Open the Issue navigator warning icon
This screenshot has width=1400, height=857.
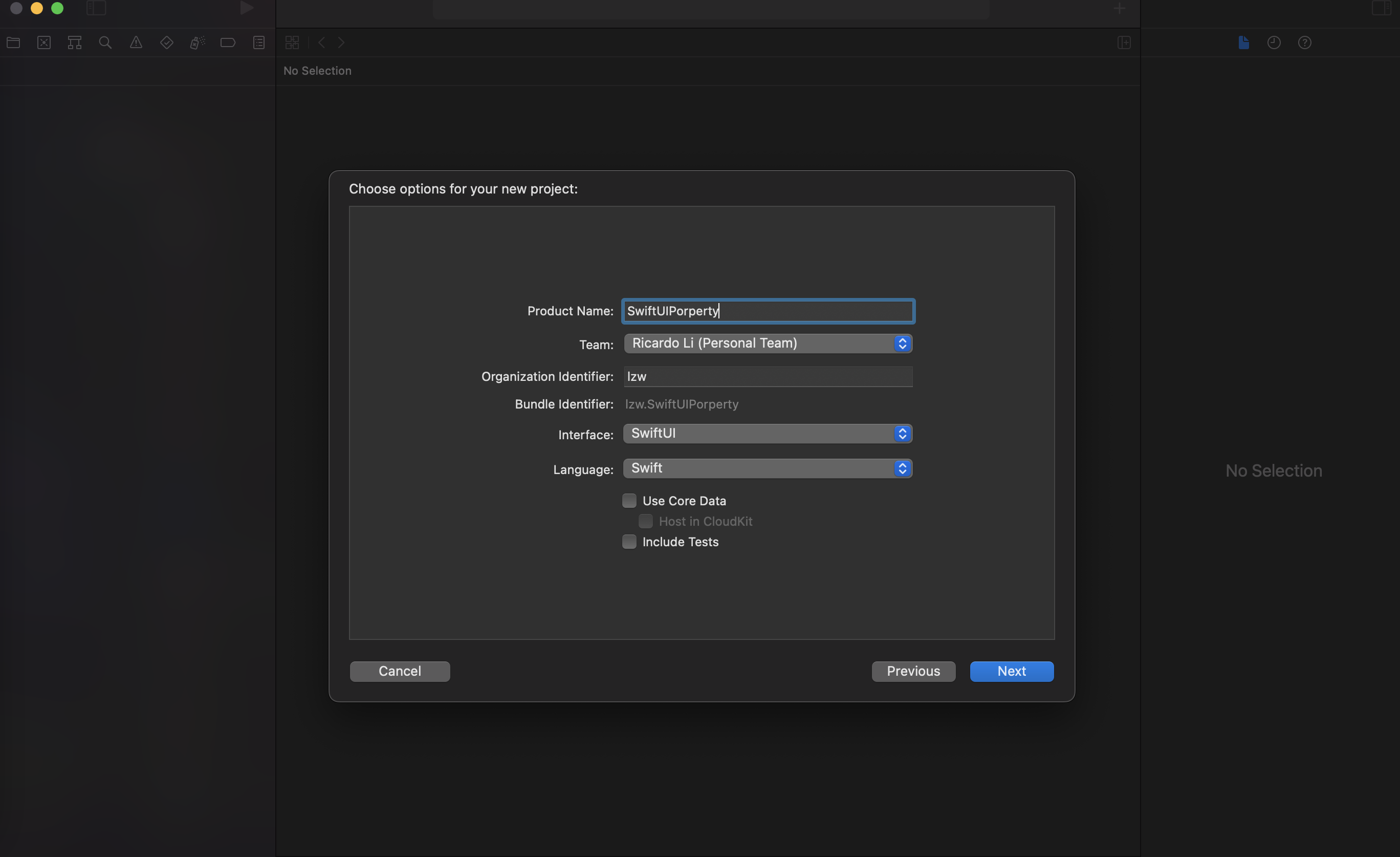136,42
